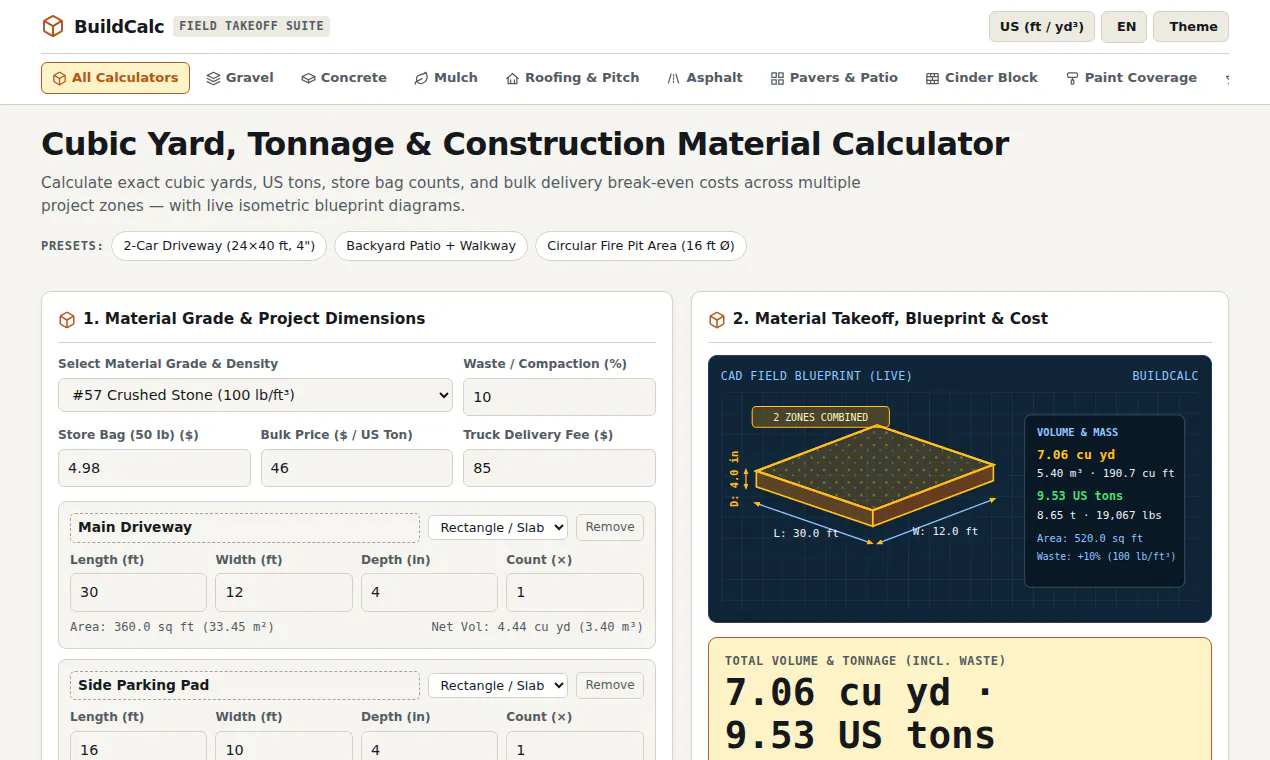Go to Roofing & Pitch tab

[572, 78]
